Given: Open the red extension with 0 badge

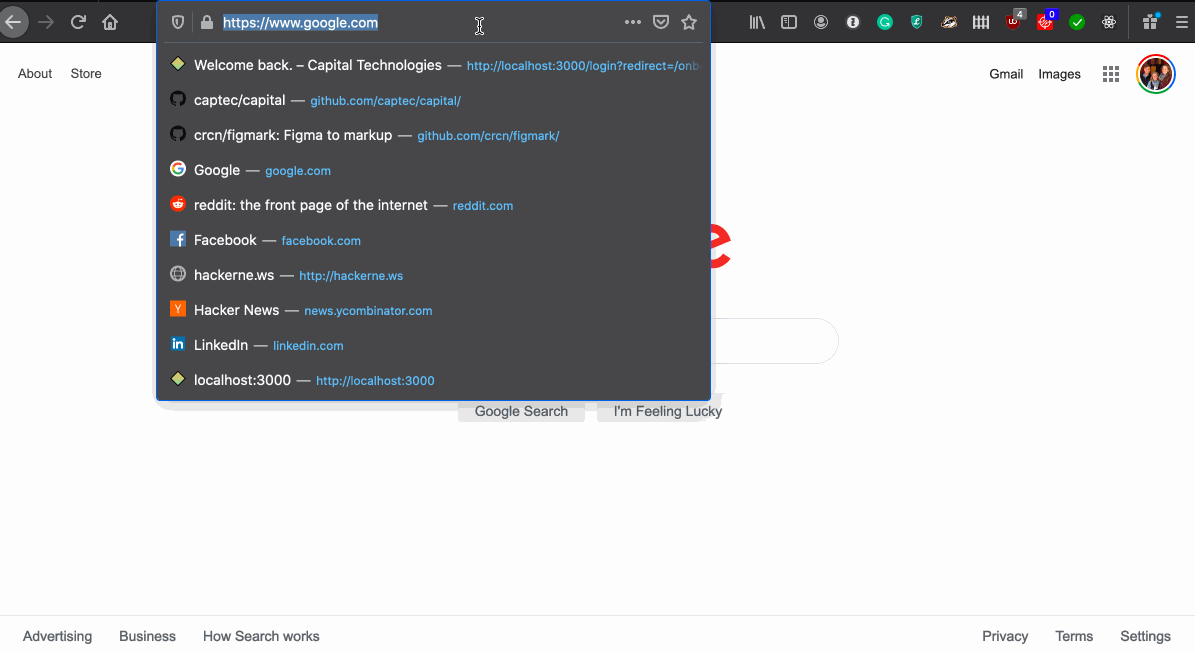Looking at the screenshot, I should (1046, 21).
